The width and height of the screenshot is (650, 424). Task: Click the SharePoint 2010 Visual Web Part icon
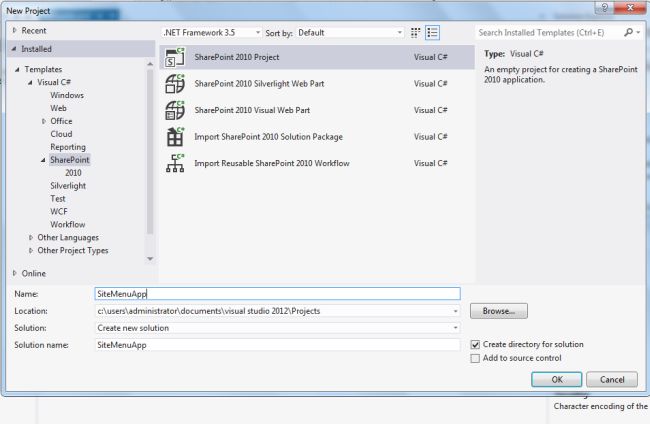coord(175,110)
